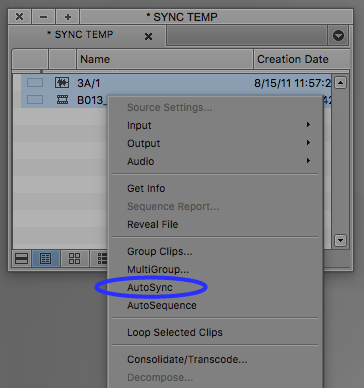
Task: Click the 3A/1 subclip icon
Action: click(62, 83)
